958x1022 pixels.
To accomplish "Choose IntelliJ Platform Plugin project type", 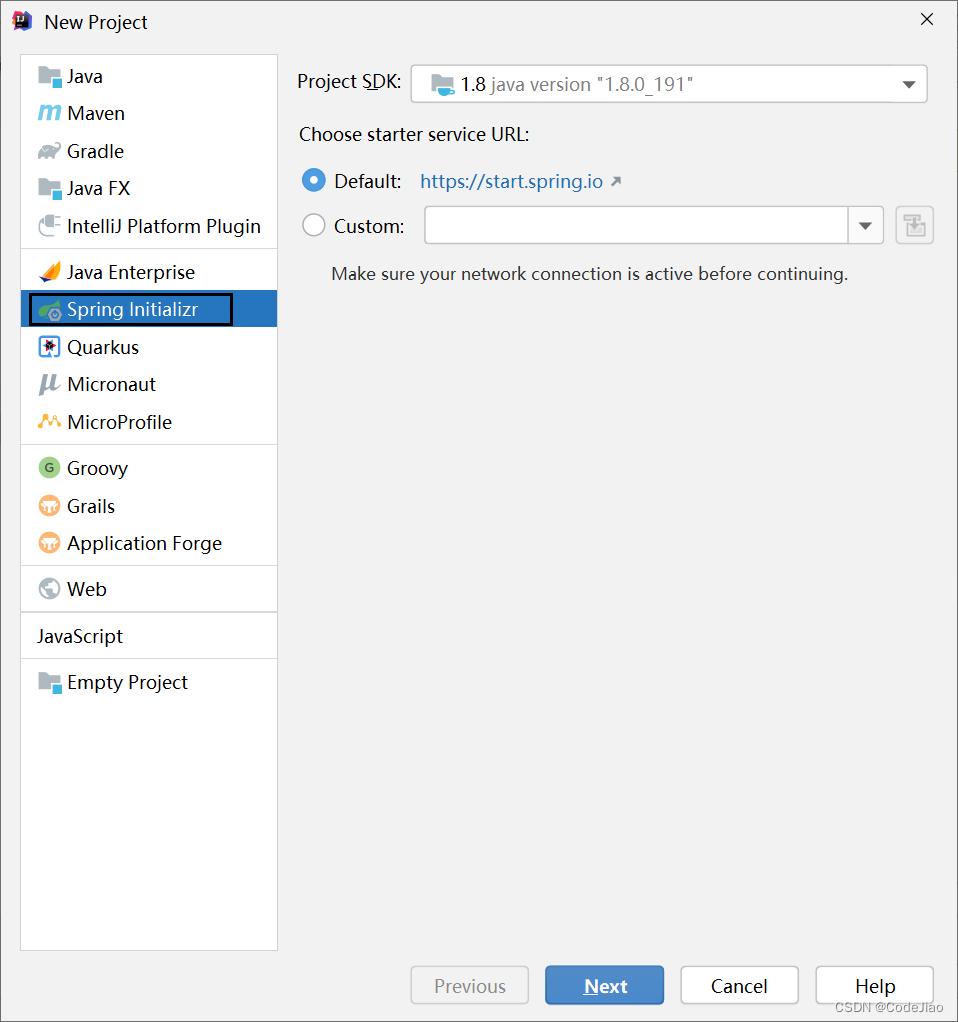I will coord(149,226).
